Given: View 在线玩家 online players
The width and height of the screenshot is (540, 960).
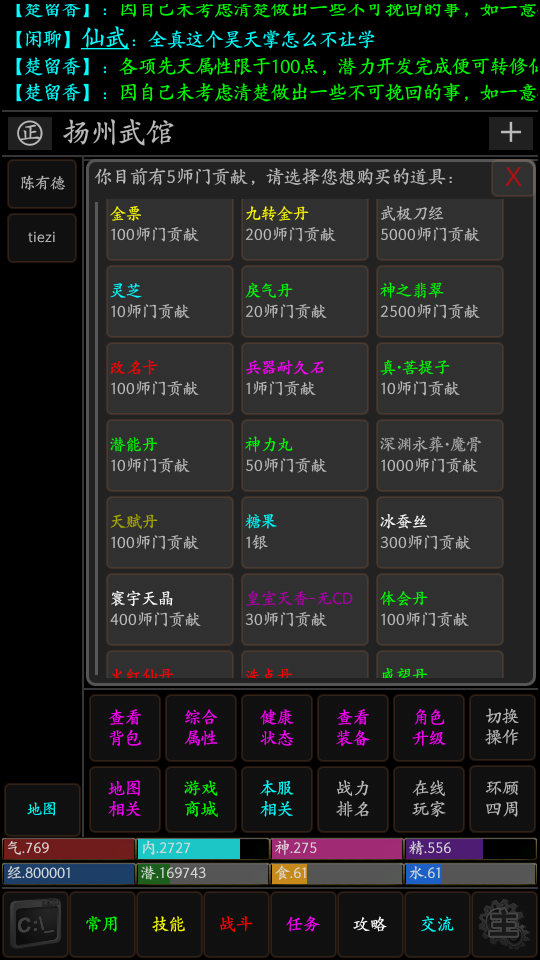Looking at the screenshot, I should tap(429, 799).
